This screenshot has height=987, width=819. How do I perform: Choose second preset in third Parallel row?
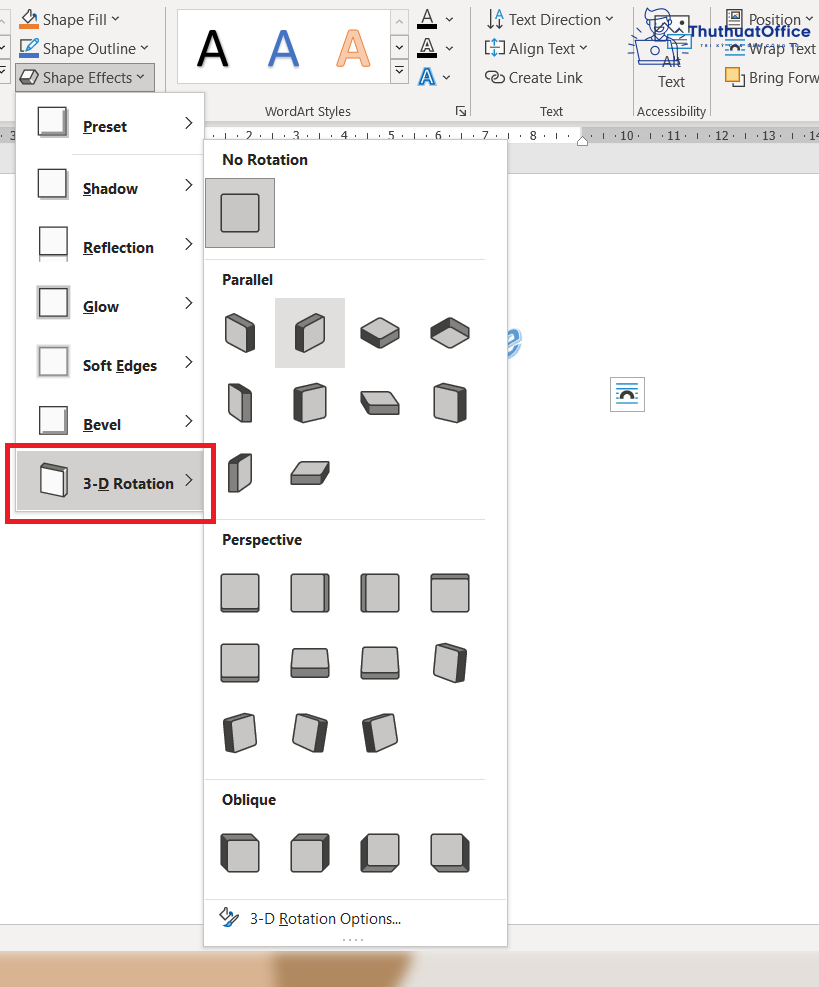pyautogui.click(x=310, y=473)
